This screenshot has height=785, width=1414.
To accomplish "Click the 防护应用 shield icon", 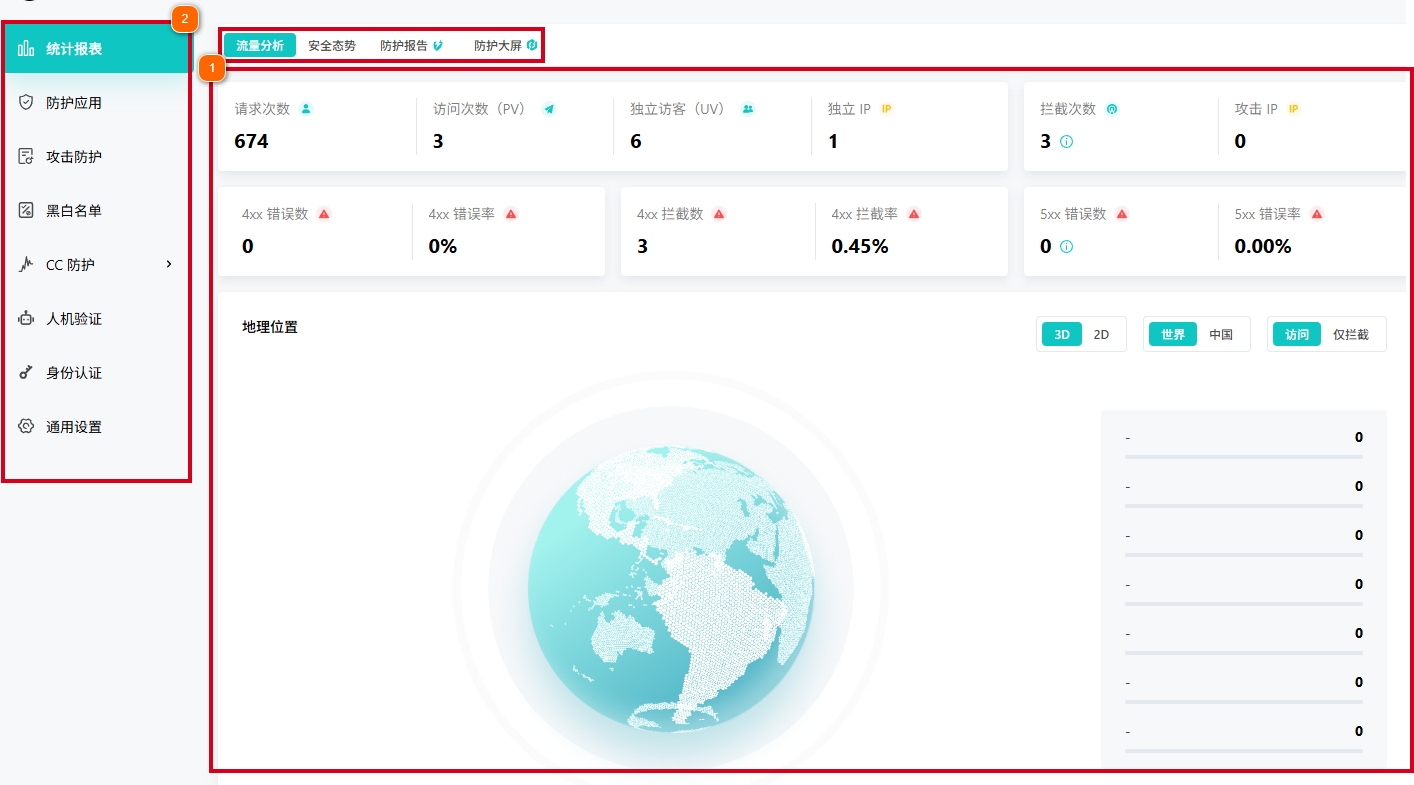I will [26, 103].
